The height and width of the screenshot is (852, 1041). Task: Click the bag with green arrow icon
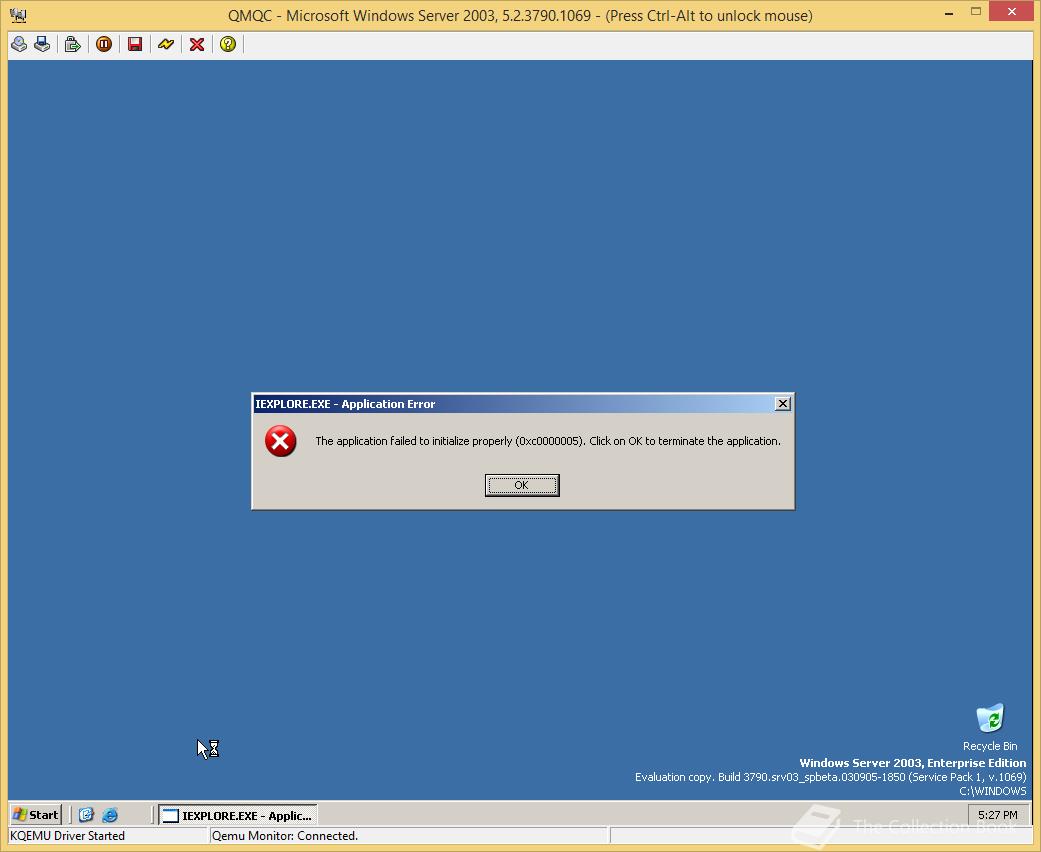coord(72,44)
